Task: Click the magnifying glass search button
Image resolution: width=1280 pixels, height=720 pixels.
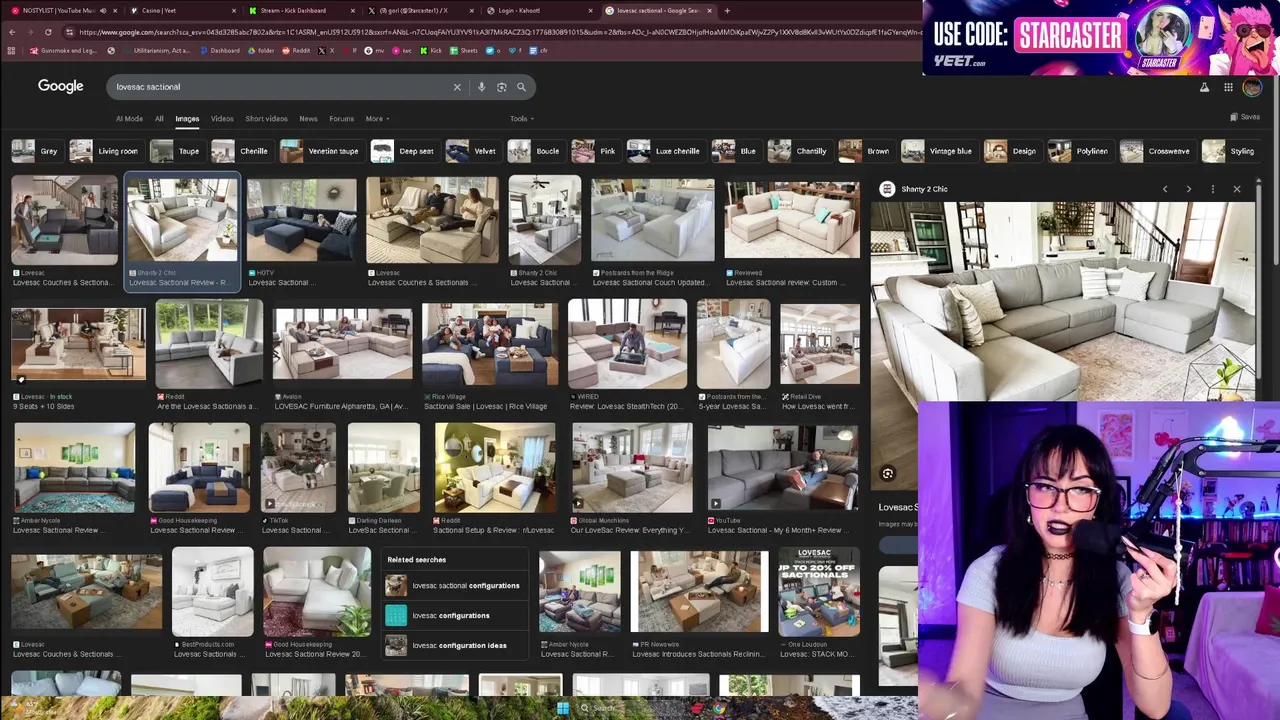Action: click(521, 87)
